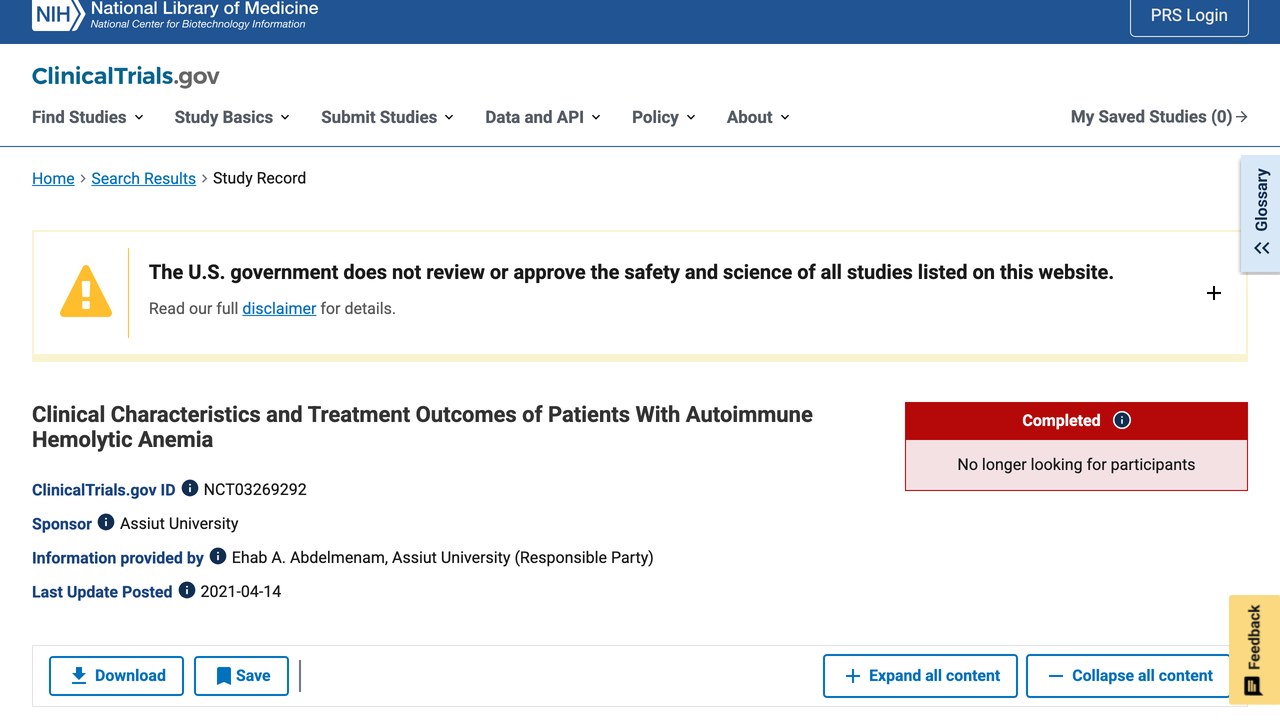Open the ClinicalTrials.gov home logo

(x=126, y=76)
